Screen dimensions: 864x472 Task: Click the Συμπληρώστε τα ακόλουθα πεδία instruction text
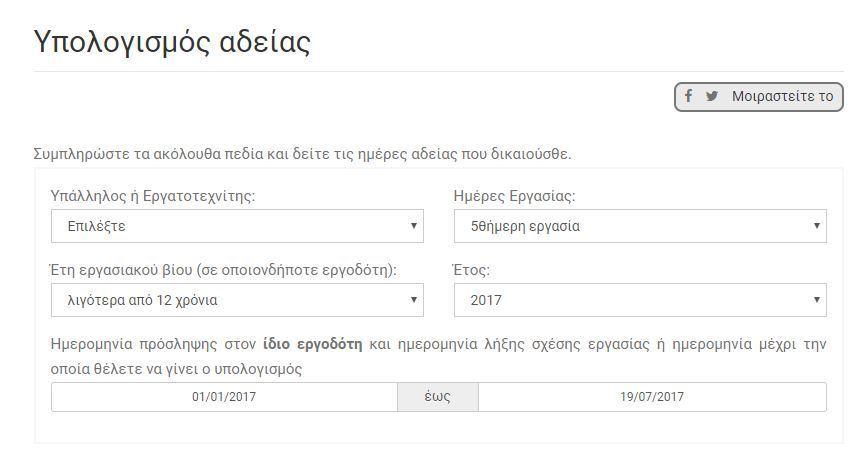pyautogui.click(x=302, y=154)
